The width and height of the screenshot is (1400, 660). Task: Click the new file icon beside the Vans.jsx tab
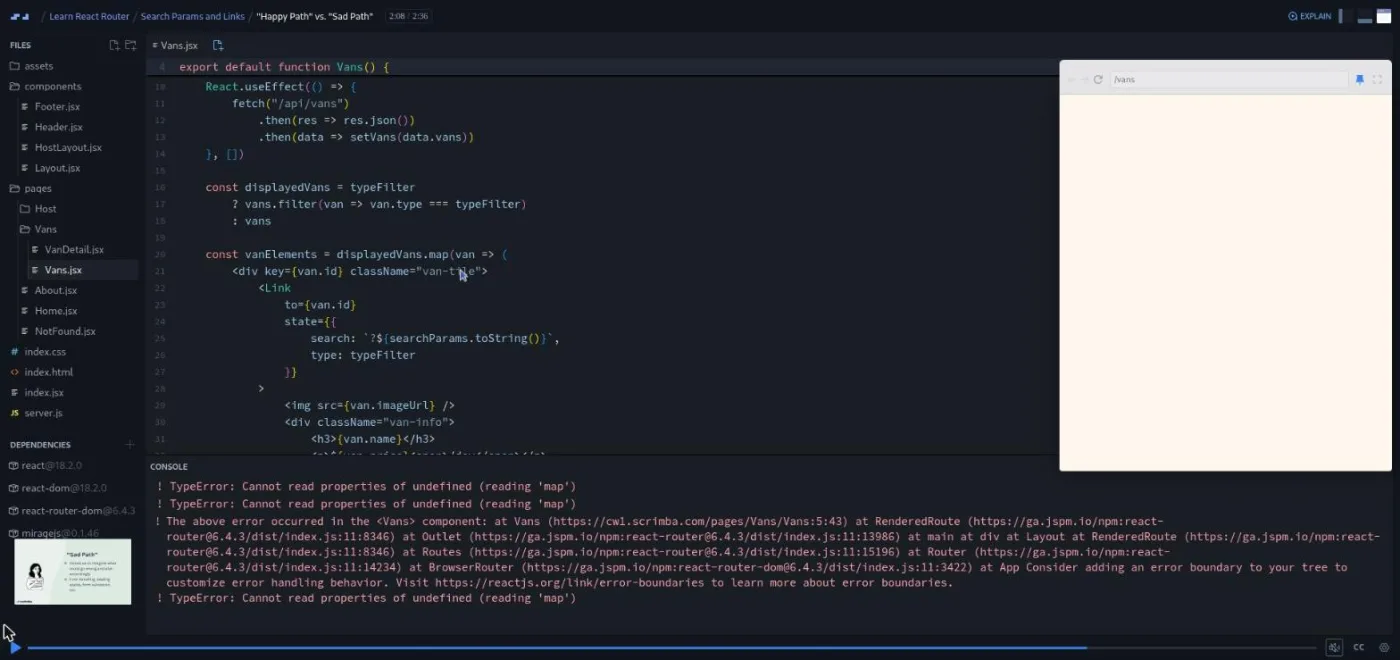tap(218, 45)
